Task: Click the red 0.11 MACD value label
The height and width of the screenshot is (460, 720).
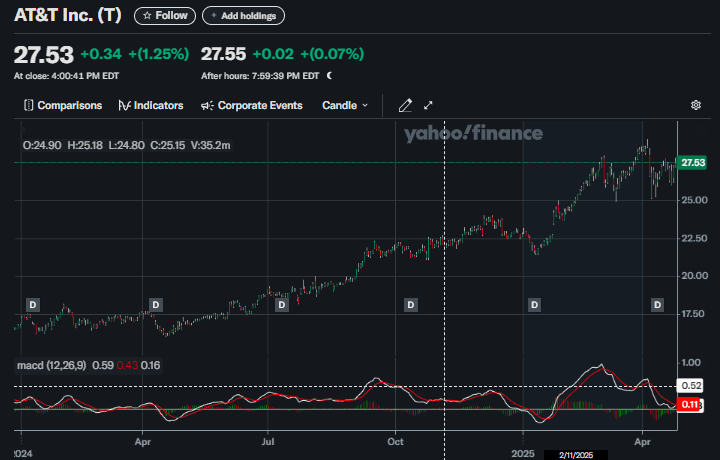Action: (x=690, y=405)
